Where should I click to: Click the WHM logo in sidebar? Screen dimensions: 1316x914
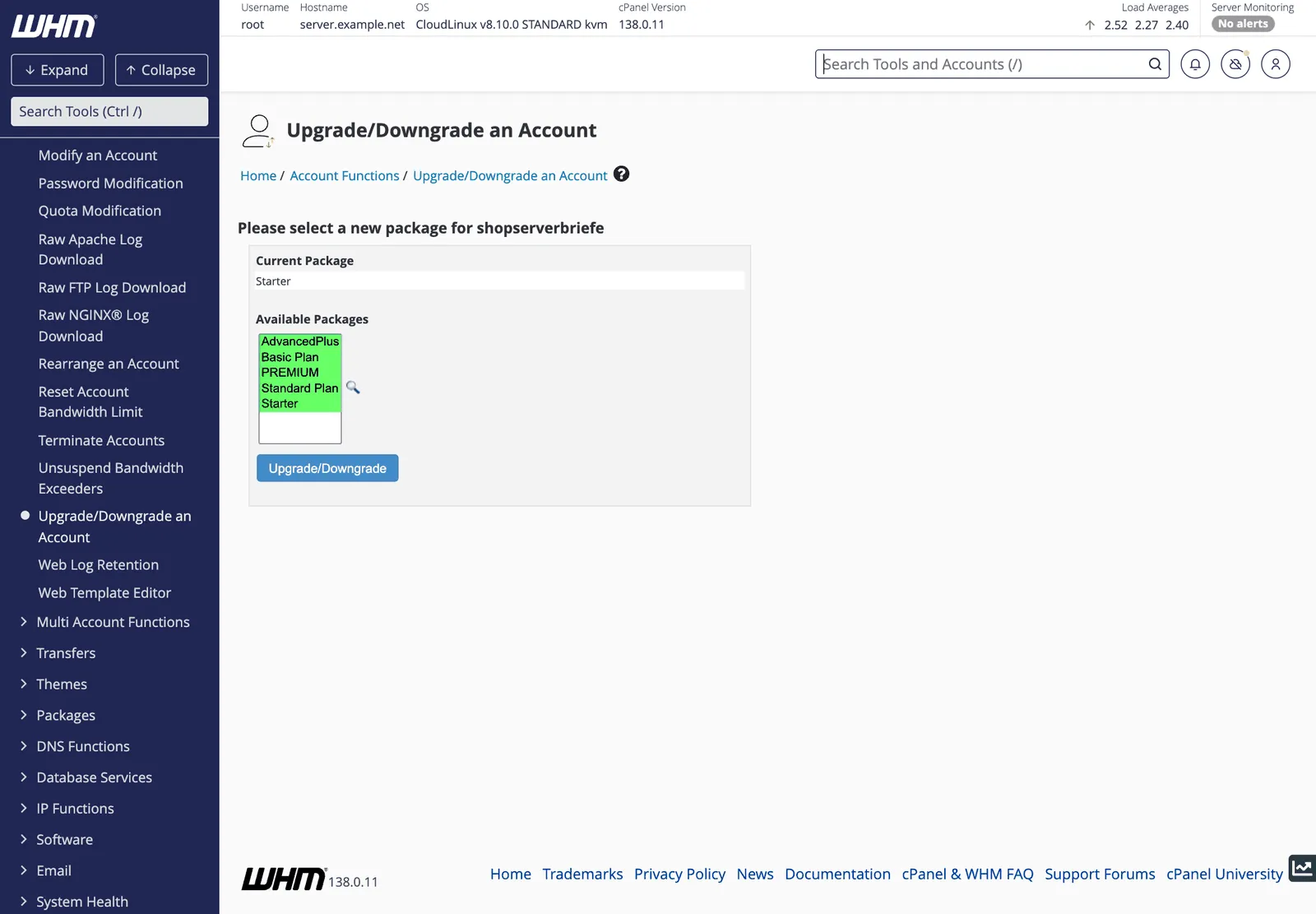point(54,26)
